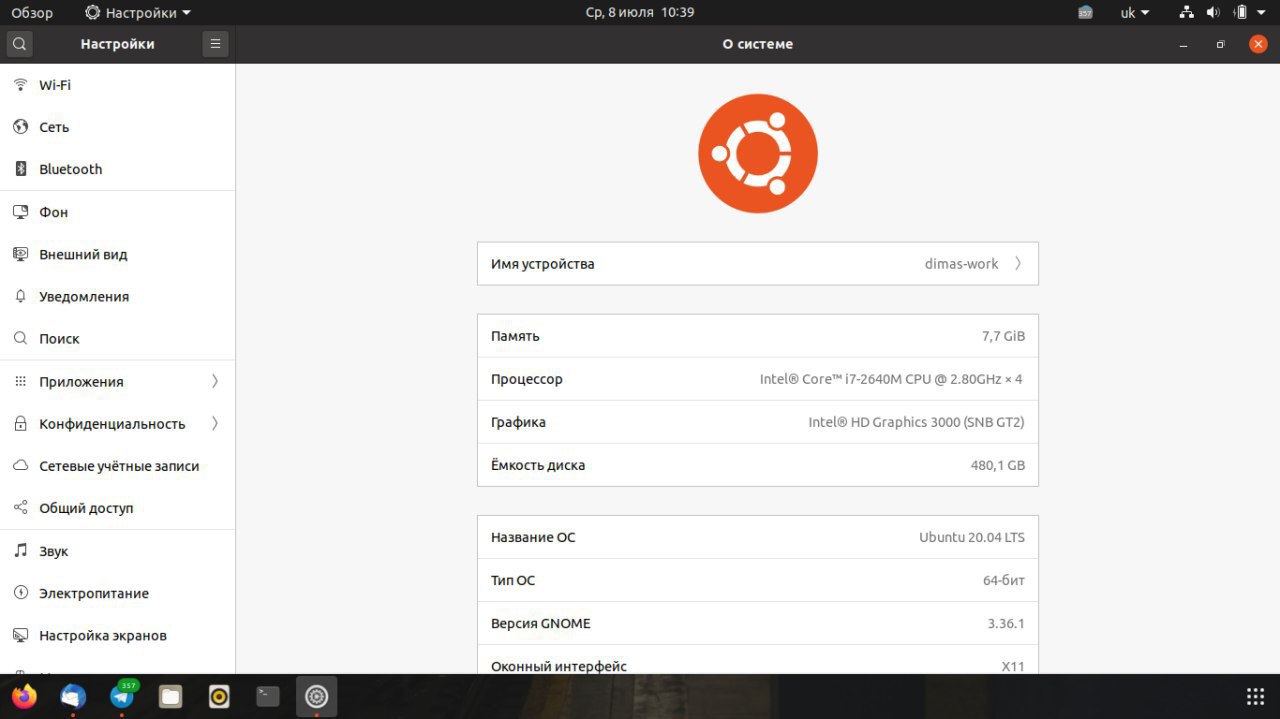Click Intel HD Graphics 3000 value
The width and height of the screenshot is (1280, 719).
pos(916,422)
